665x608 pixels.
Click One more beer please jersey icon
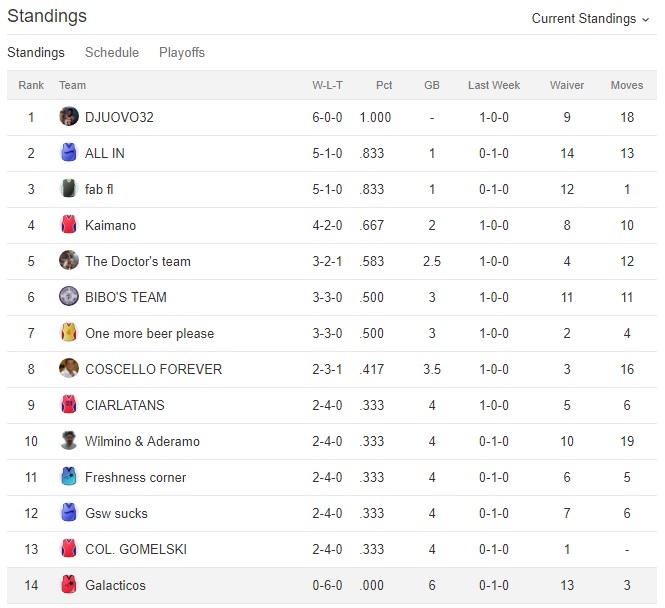pos(69,333)
